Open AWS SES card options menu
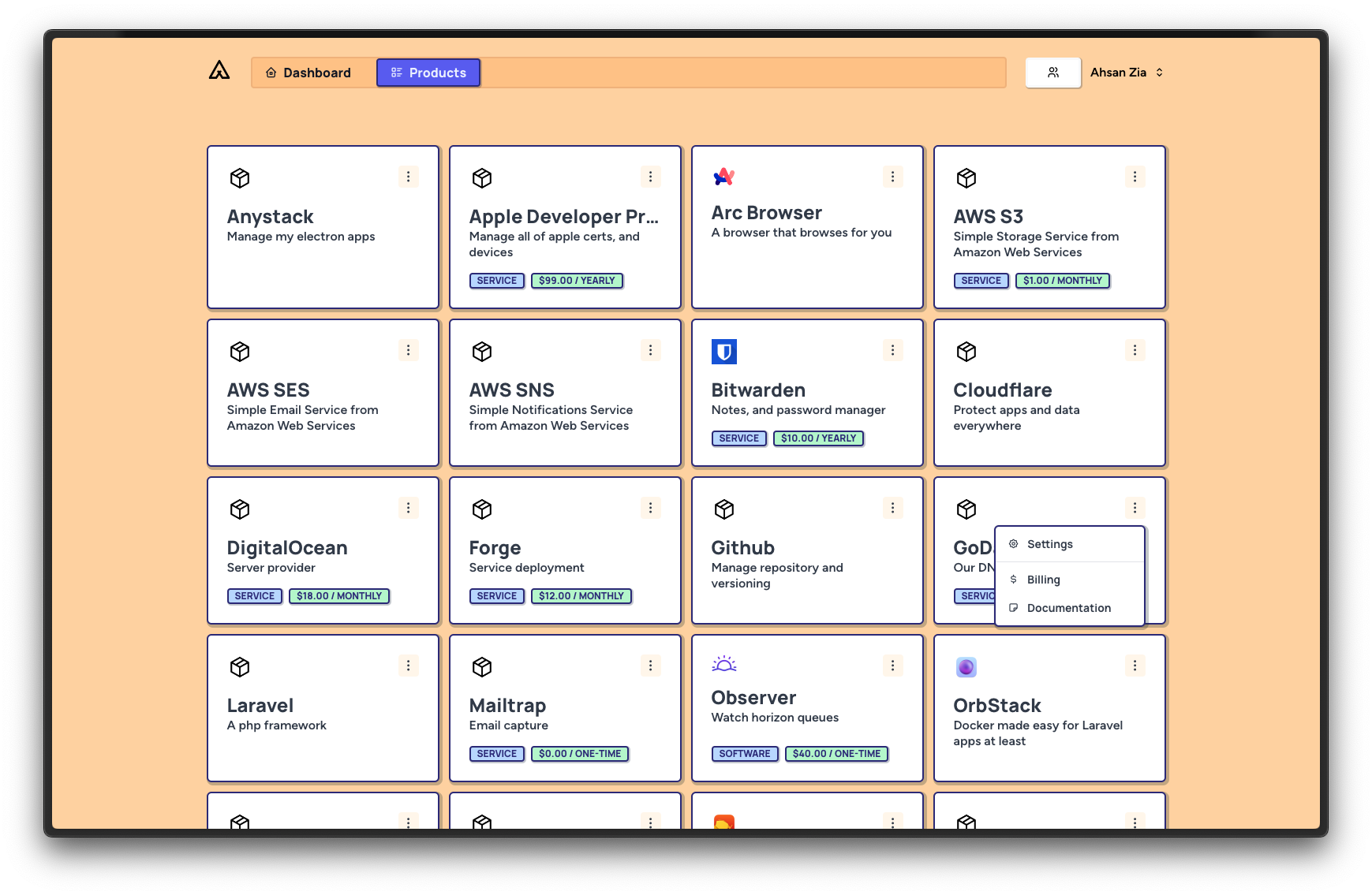This screenshot has width=1372, height=895. click(x=408, y=350)
